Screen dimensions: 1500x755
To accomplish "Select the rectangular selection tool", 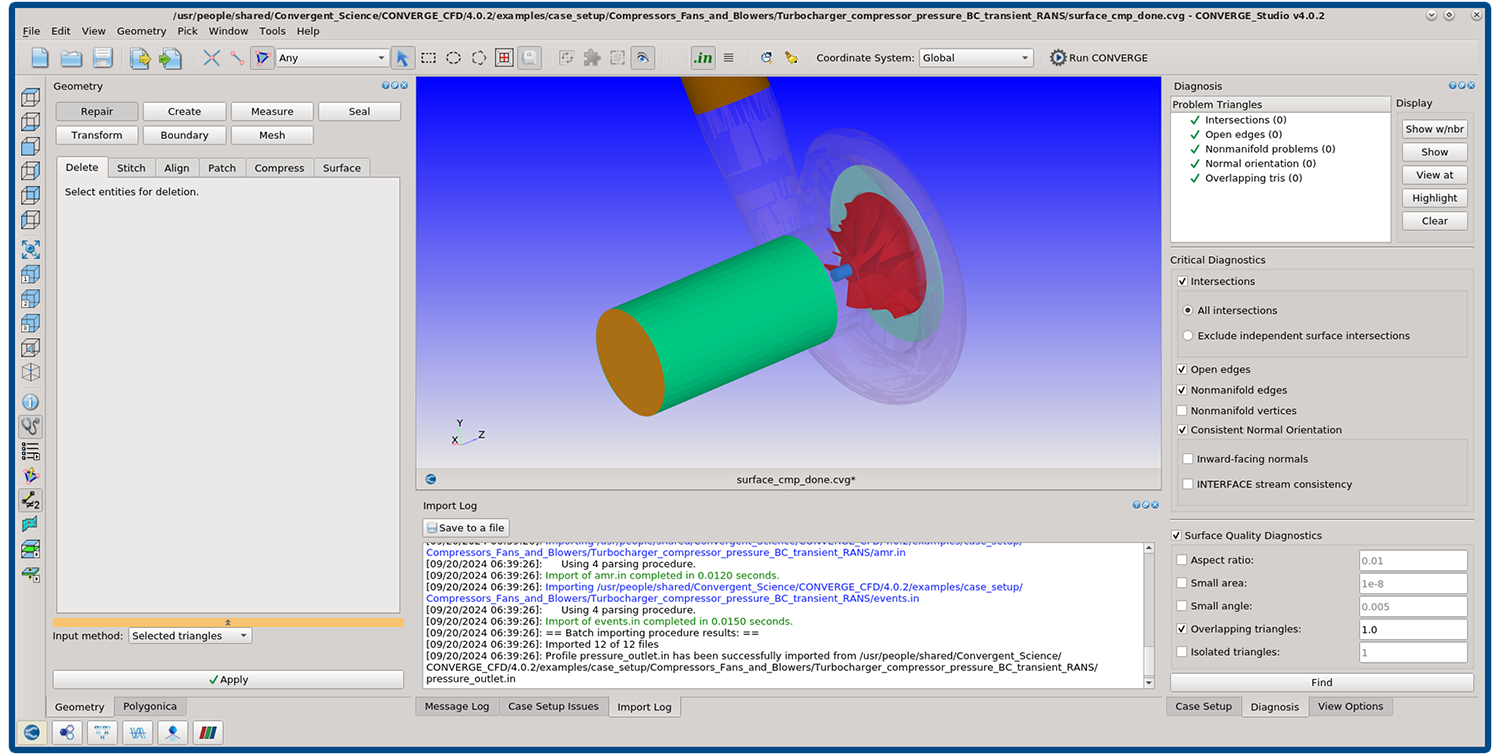I will click(x=427, y=57).
